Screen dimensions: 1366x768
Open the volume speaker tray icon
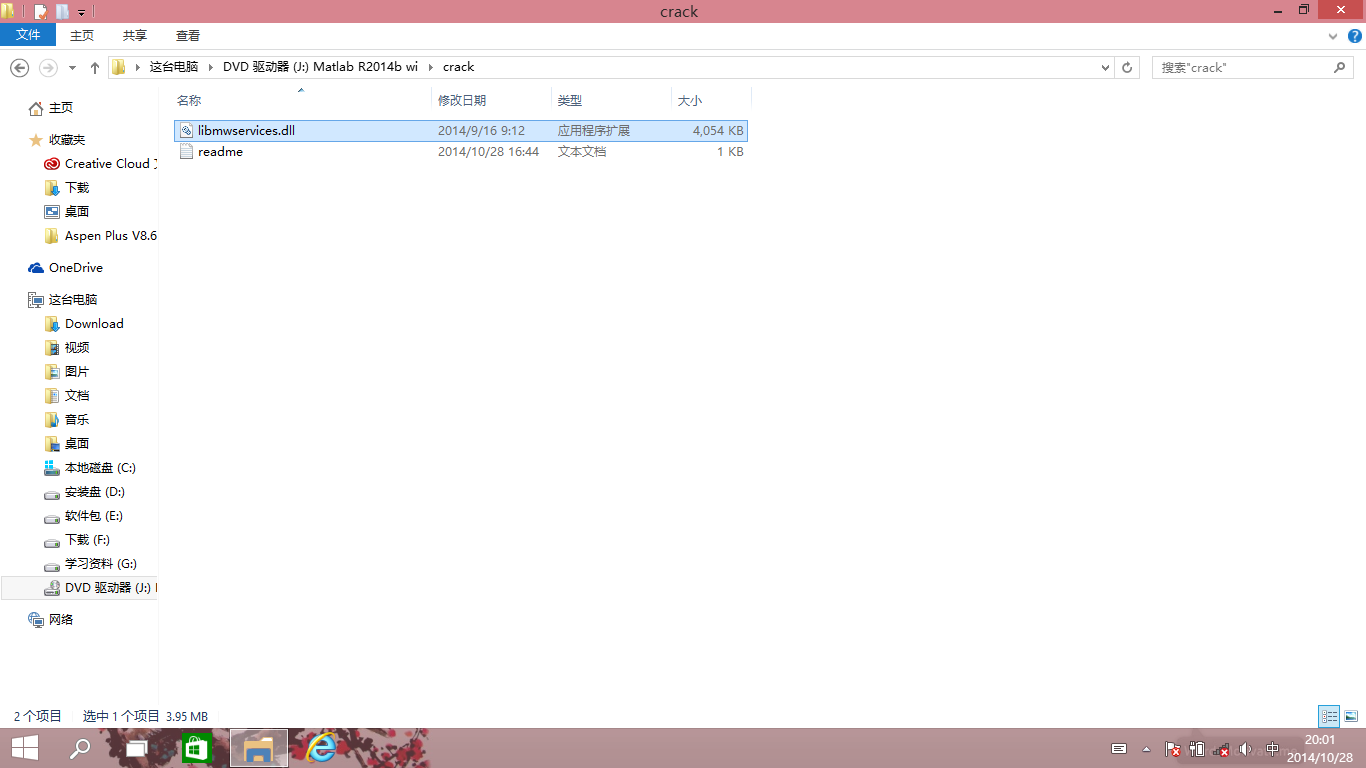point(1246,749)
